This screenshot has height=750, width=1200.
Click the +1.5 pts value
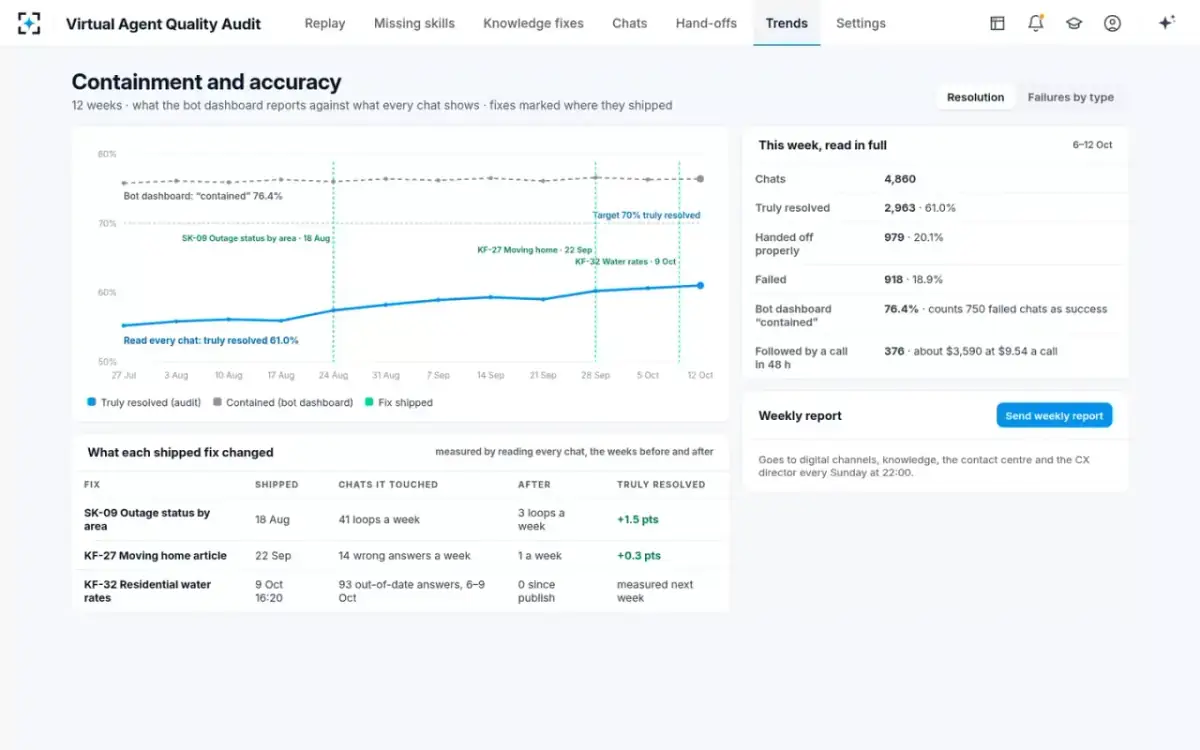click(638, 519)
